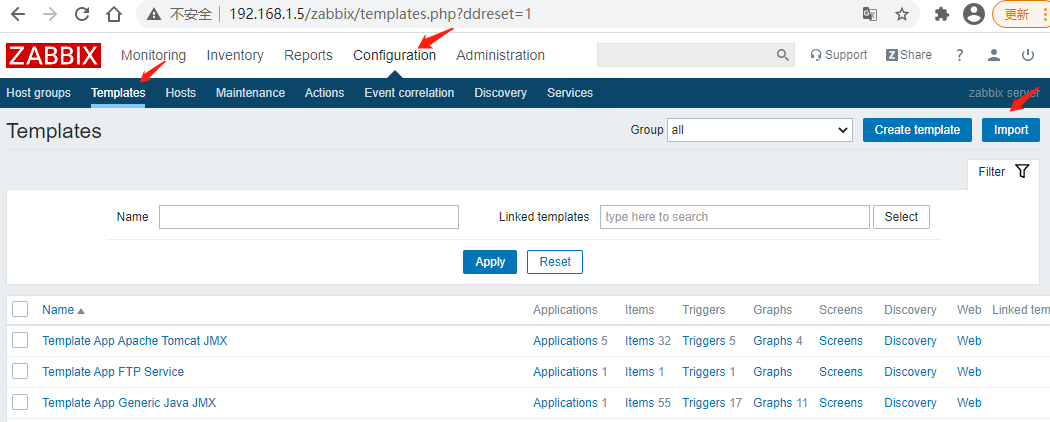1050x422 pixels.
Task: Tick the Template App Apache Tomcat JMX checkbox
Action: pos(20,340)
